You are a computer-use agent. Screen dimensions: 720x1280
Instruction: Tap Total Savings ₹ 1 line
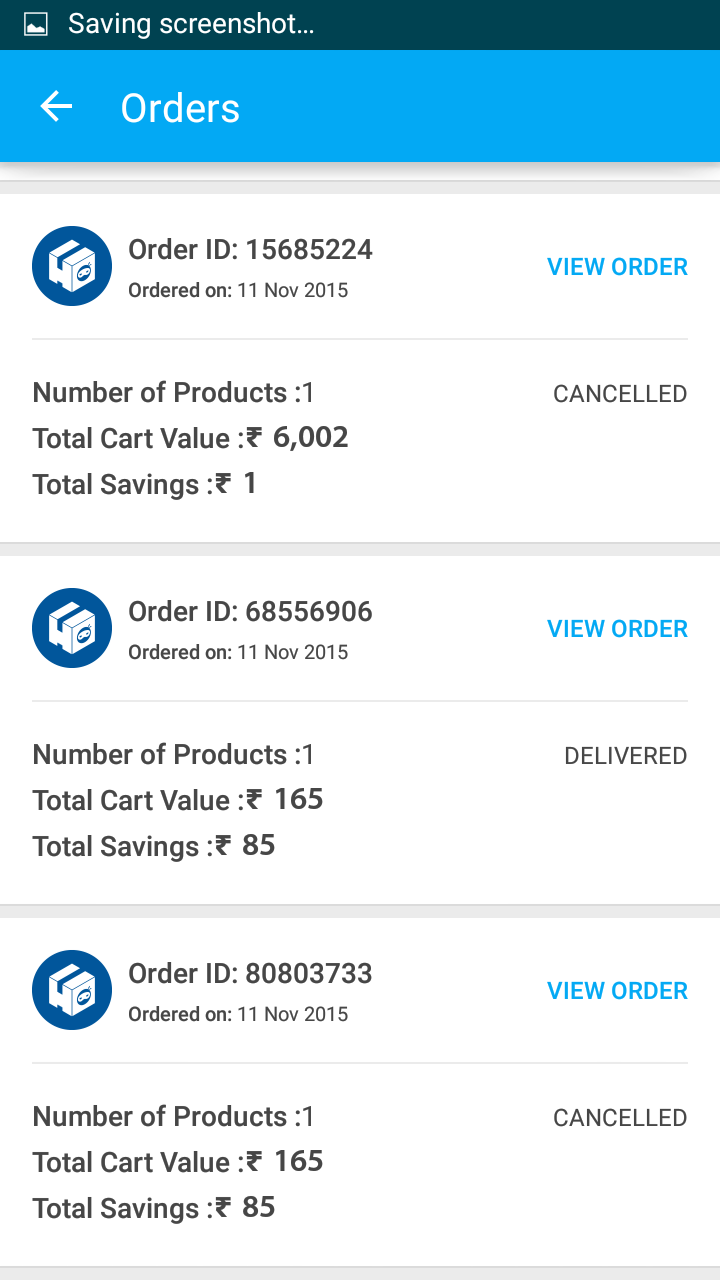145,484
